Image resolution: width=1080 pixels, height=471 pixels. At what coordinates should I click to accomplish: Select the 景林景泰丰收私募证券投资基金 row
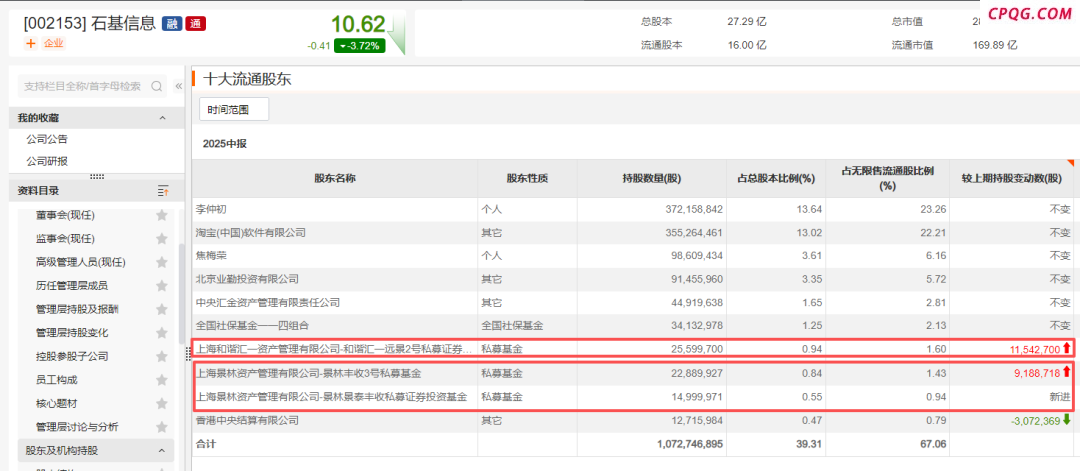point(633,397)
